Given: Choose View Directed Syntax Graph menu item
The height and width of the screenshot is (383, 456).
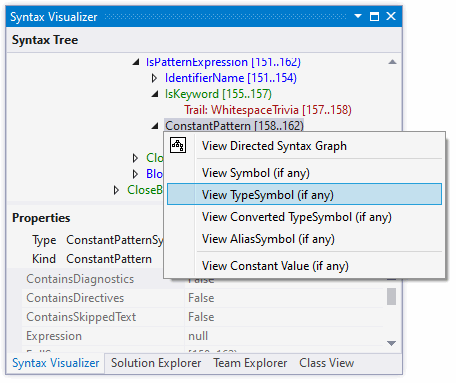Looking at the screenshot, I should point(304,146).
